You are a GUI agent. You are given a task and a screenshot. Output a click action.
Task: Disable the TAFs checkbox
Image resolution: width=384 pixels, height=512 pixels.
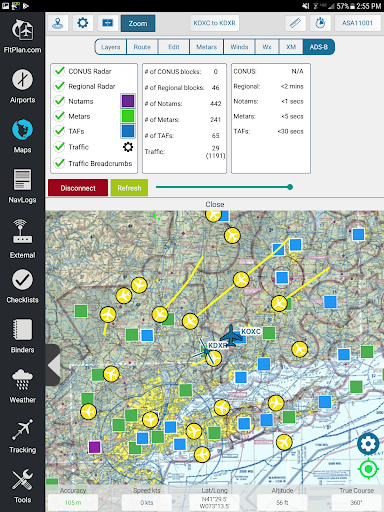coord(60,131)
